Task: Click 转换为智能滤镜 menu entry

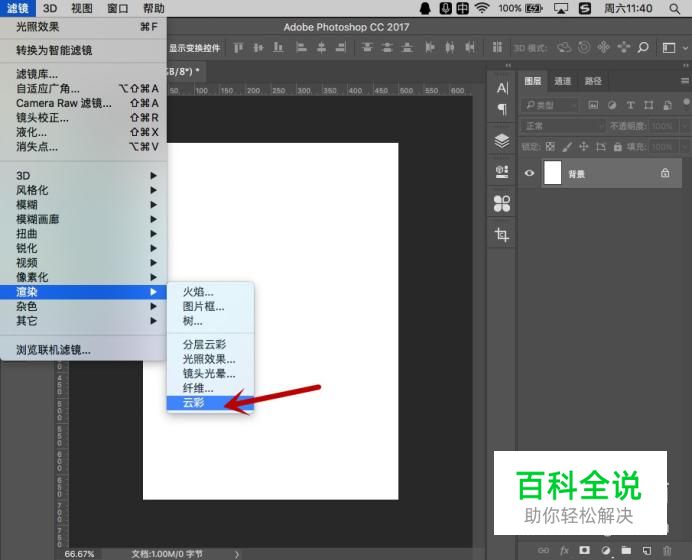Action: pos(83,50)
